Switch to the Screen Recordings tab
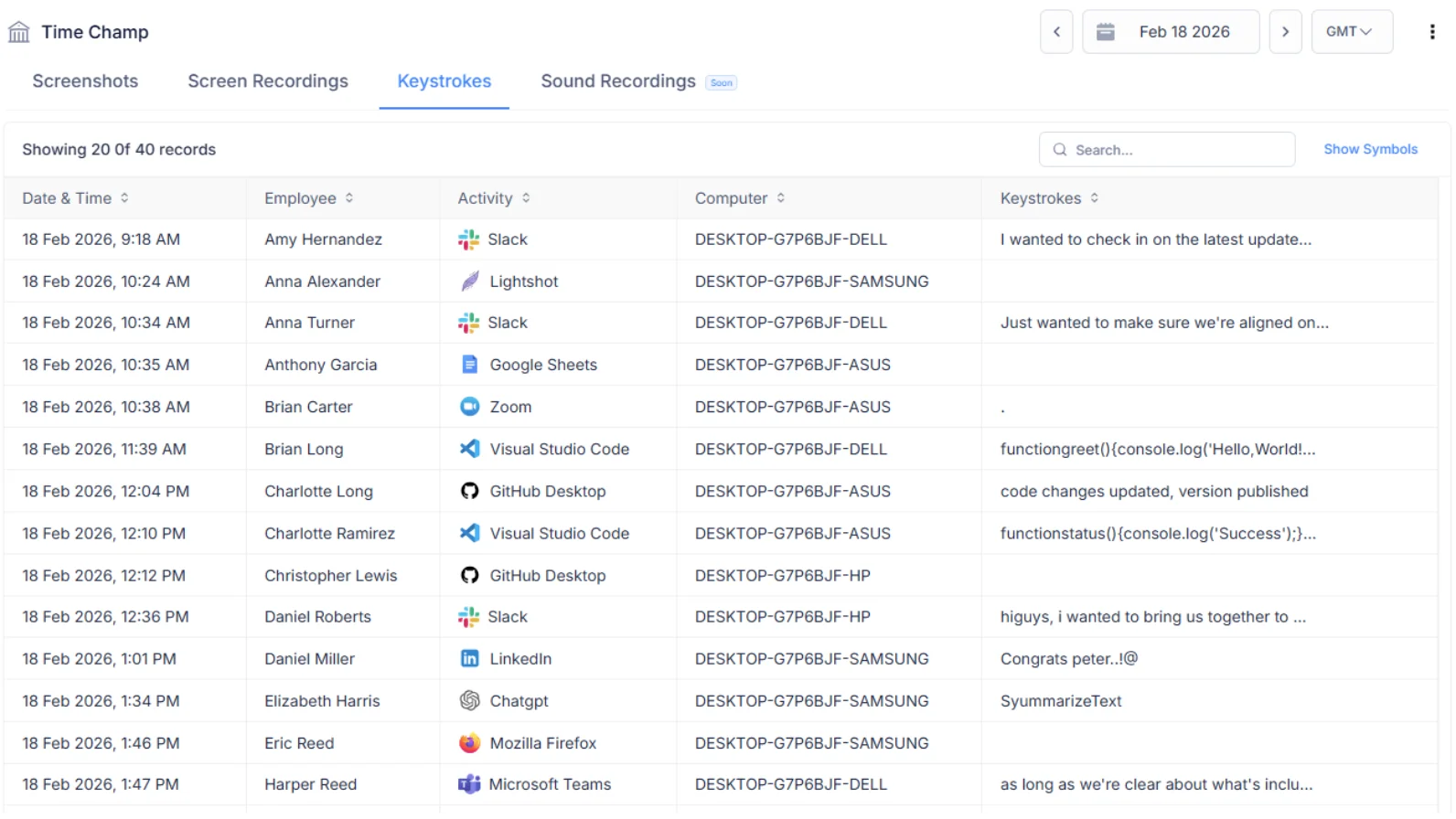Screen dimensions: 1456x819 click(x=268, y=81)
